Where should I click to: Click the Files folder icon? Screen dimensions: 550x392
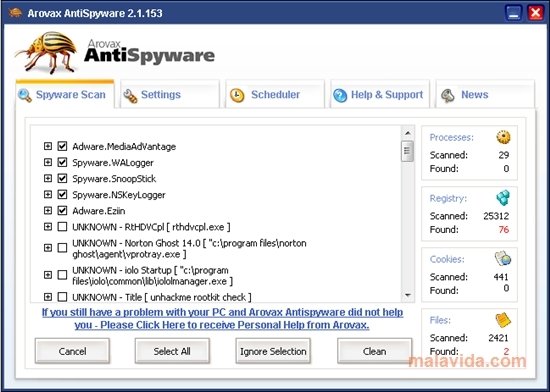pos(503,320)
